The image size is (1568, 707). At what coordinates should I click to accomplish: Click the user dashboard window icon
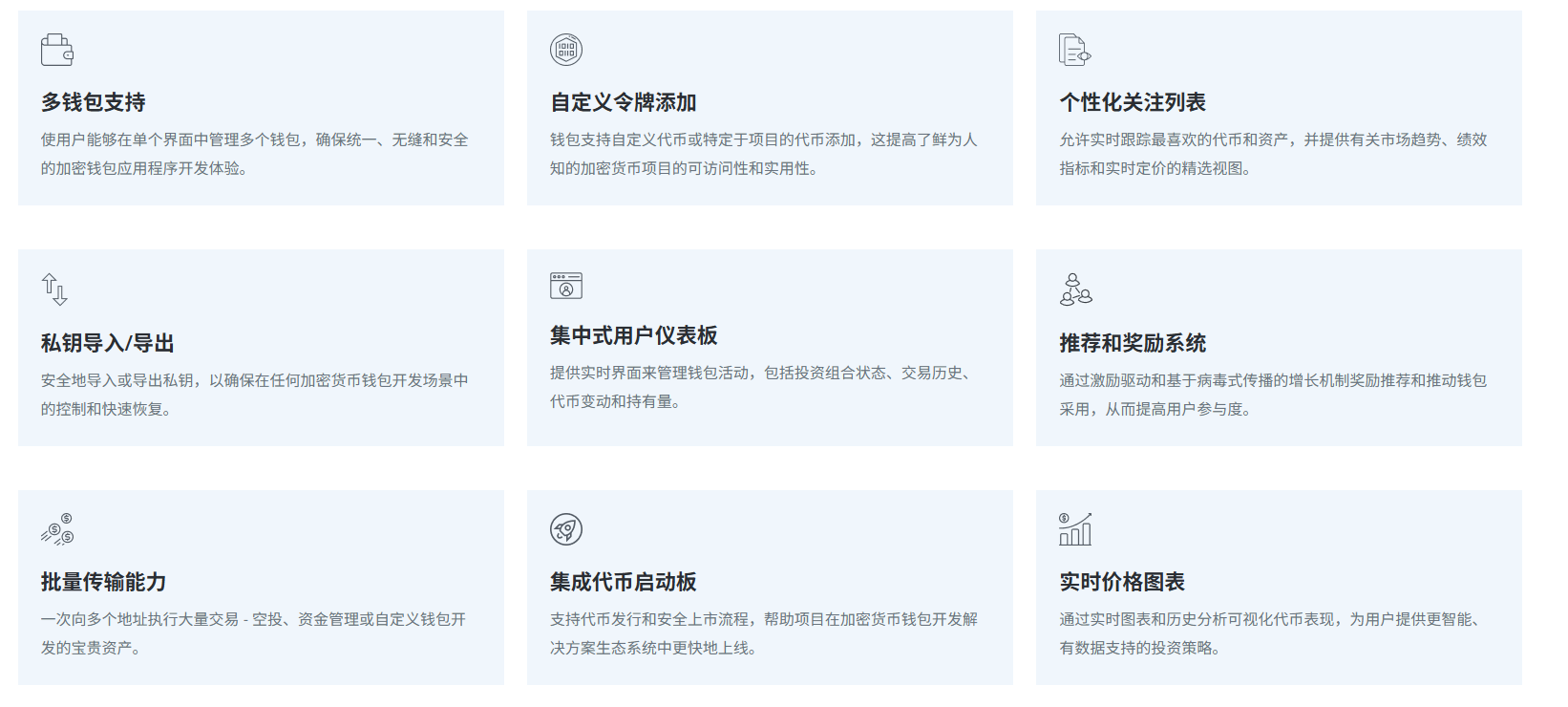[566, 286]
